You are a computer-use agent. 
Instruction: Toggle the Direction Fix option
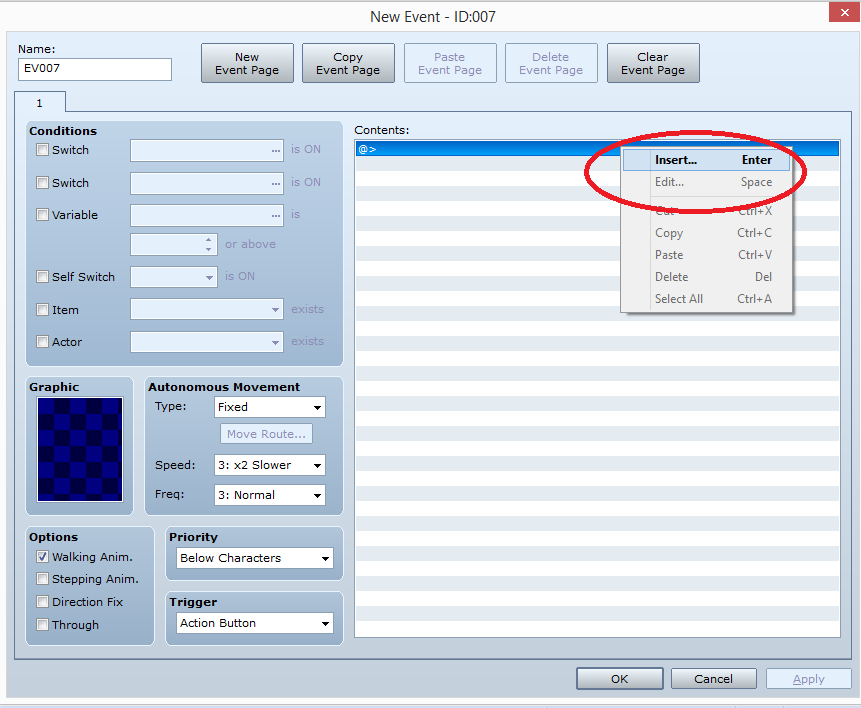click(42, 601)
